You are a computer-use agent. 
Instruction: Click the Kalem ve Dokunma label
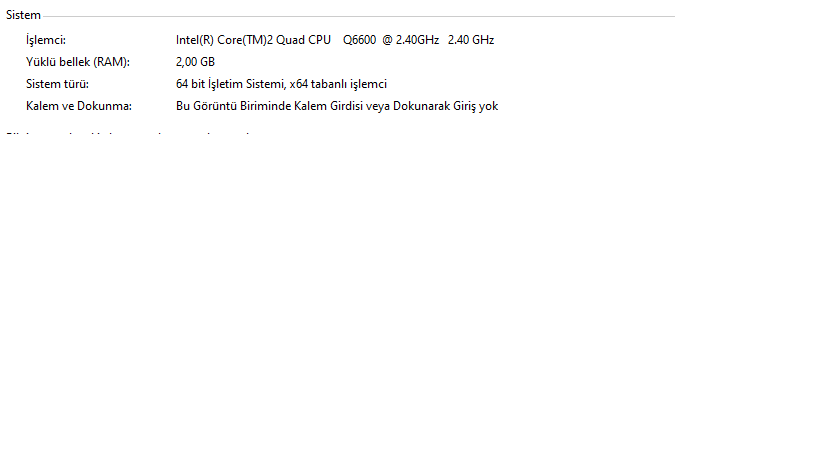[x=79, y=106]
